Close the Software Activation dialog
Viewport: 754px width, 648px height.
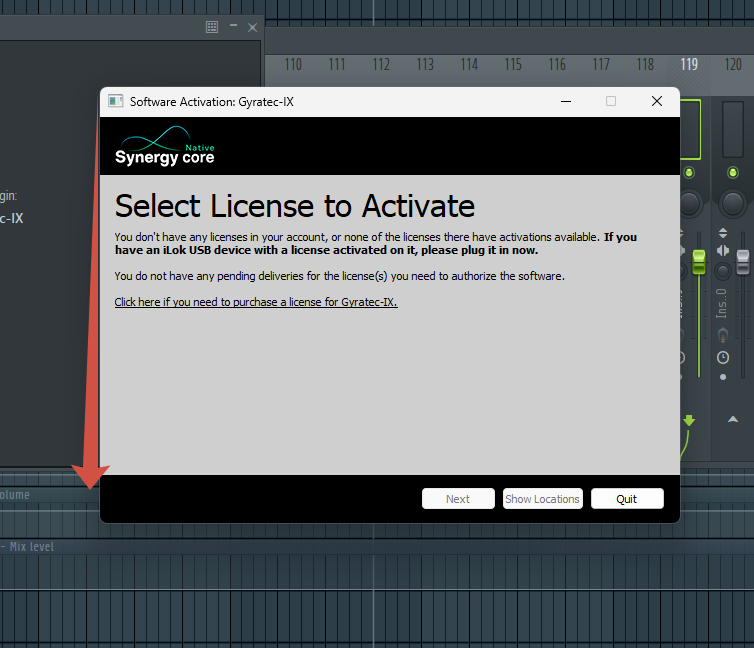coord(657,101)
